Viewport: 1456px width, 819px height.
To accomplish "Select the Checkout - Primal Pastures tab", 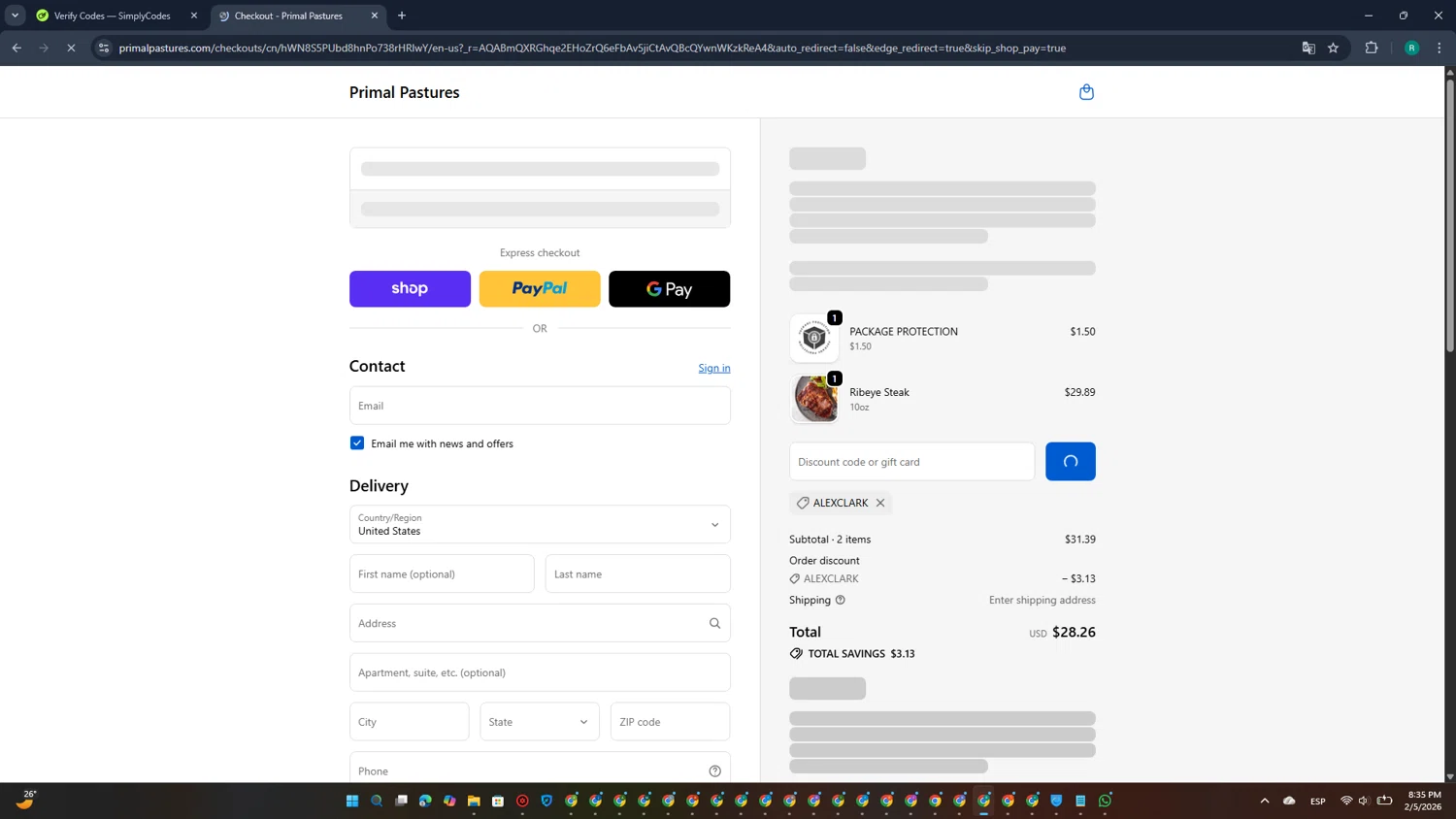I will point(288,16).
